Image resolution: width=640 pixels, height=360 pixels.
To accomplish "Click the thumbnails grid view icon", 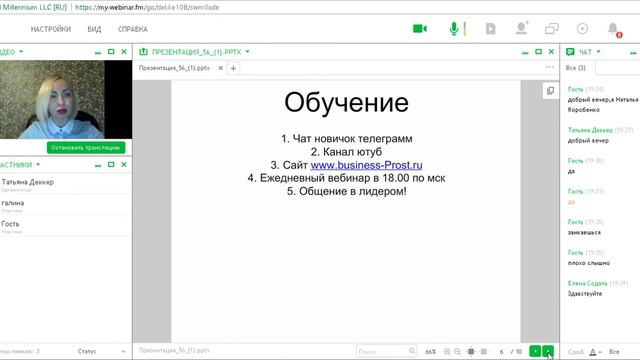I will point(484,351).
